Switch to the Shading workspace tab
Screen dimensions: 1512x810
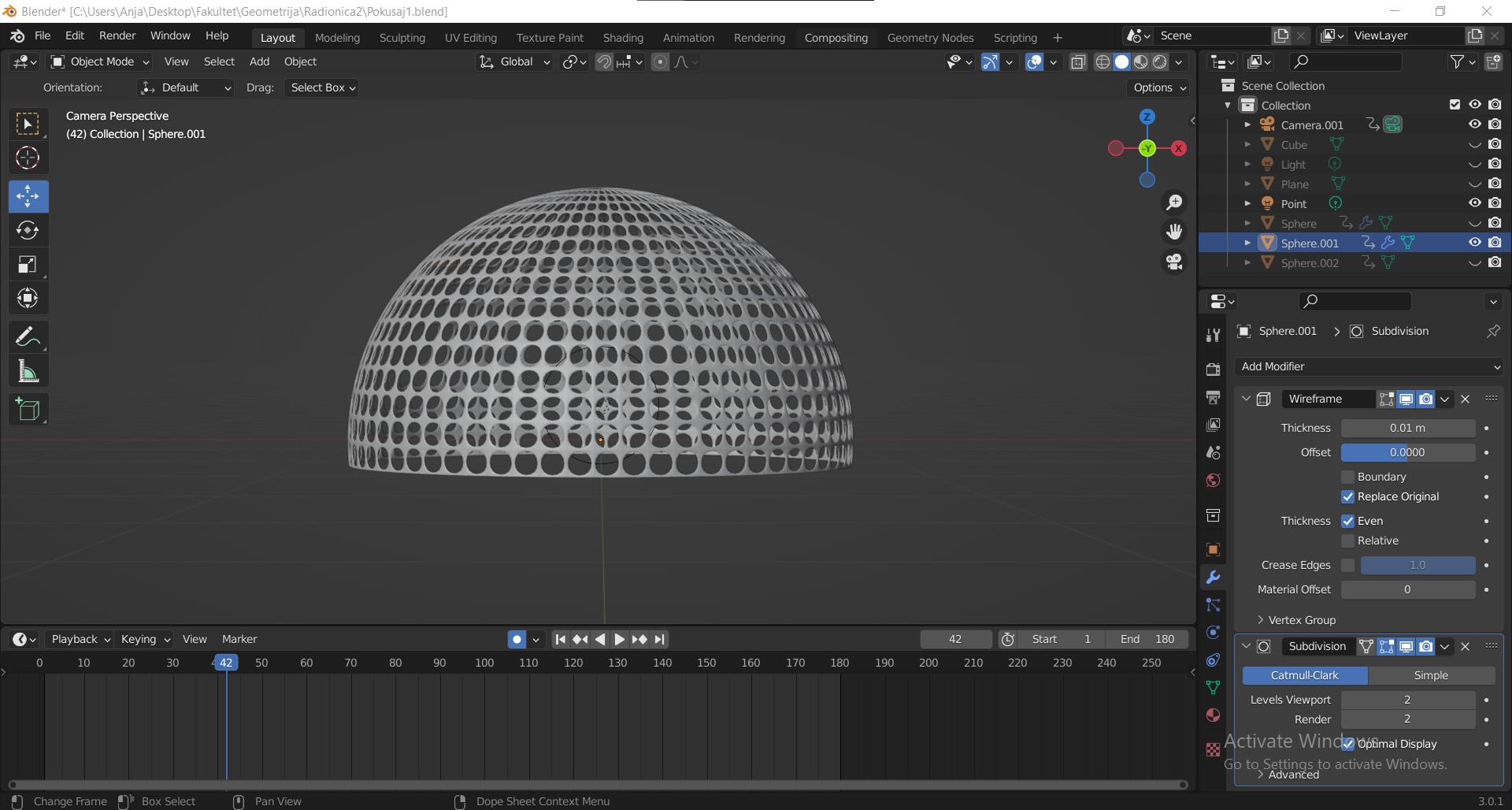pyautogui.click(x=623, y=38)
